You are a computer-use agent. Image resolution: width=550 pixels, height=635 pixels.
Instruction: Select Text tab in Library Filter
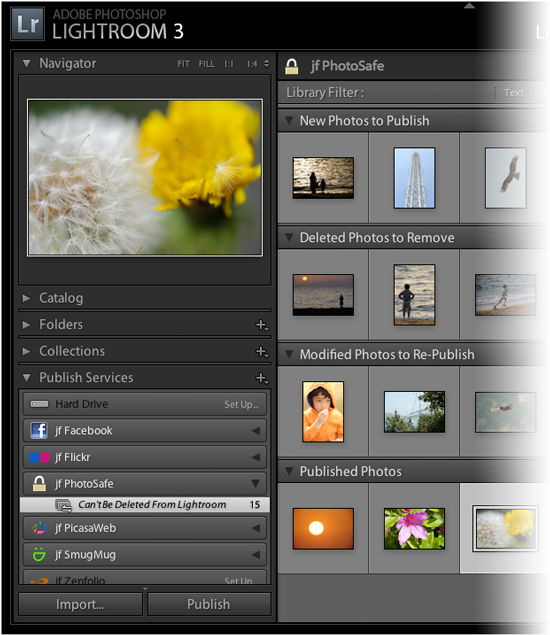pyautogui.click(x=514, y=93)
